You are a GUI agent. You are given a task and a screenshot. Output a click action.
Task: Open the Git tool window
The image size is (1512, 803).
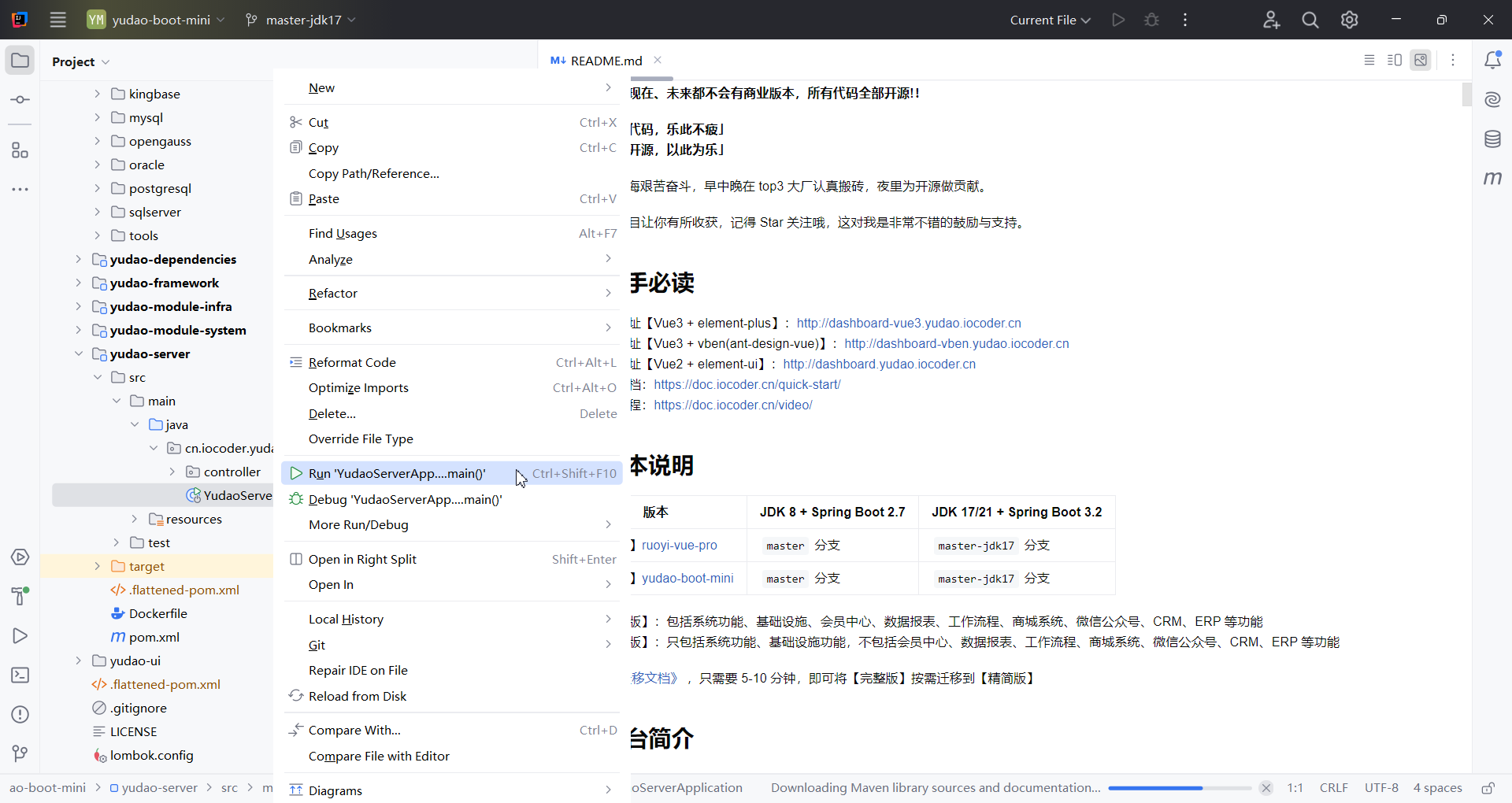pyautogui.click(x=20, y=754)
